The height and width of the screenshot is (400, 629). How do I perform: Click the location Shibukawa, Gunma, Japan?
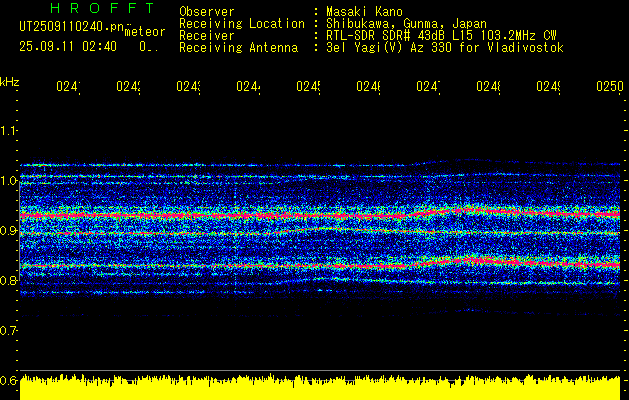(x=406, y=24)
